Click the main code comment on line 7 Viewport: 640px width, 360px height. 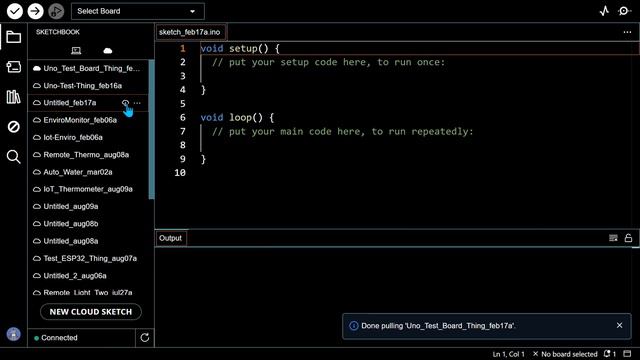pyautogui.click(x=342, y=131)
